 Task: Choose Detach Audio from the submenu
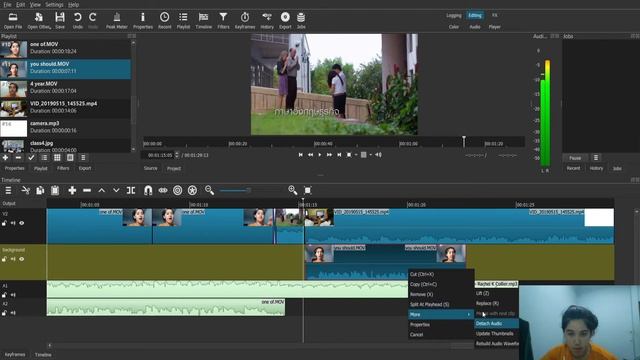(x=496, y=324)
